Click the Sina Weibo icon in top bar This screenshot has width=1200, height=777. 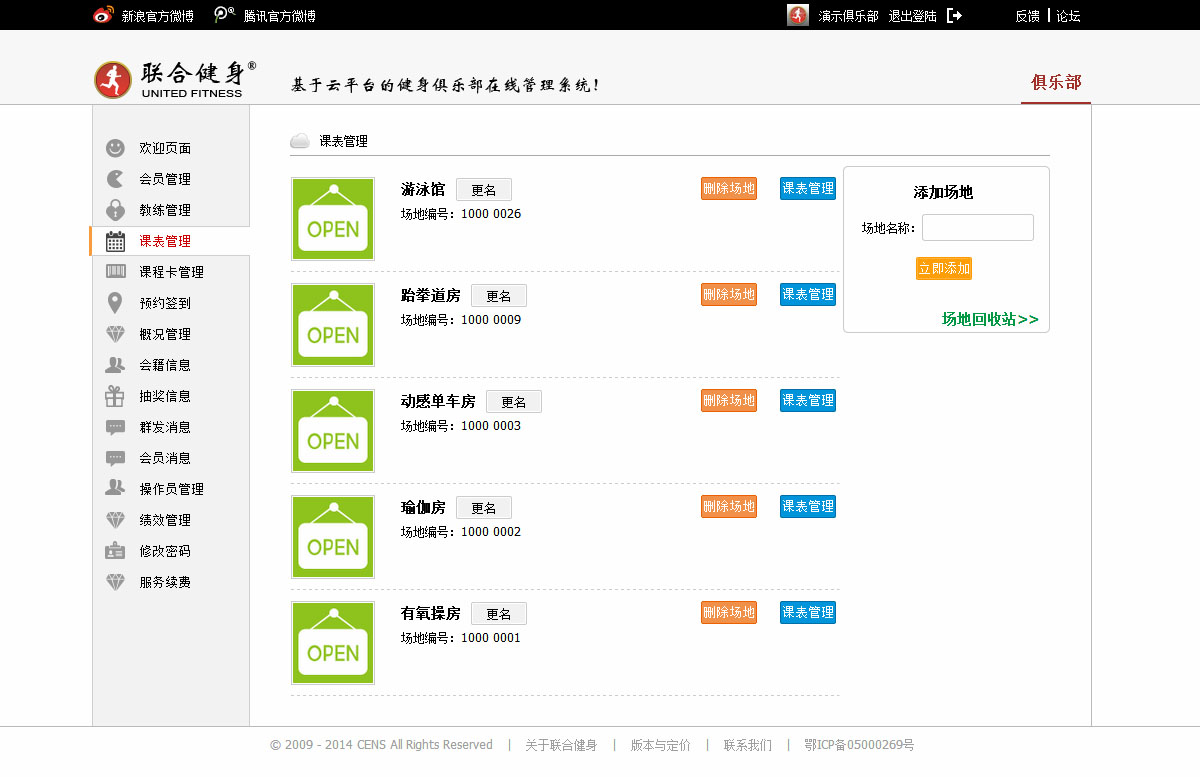click(x=103, y=15)
